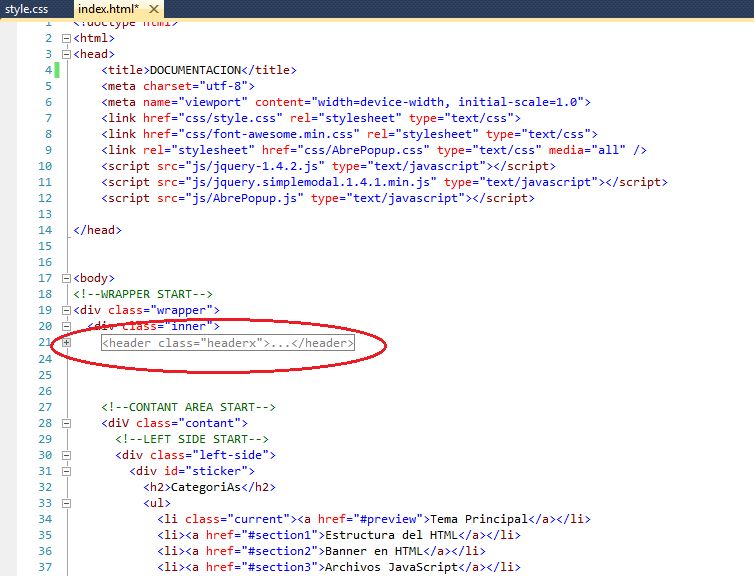
Task: Collapse the html tag on line 2
Action: pos(66,38)
